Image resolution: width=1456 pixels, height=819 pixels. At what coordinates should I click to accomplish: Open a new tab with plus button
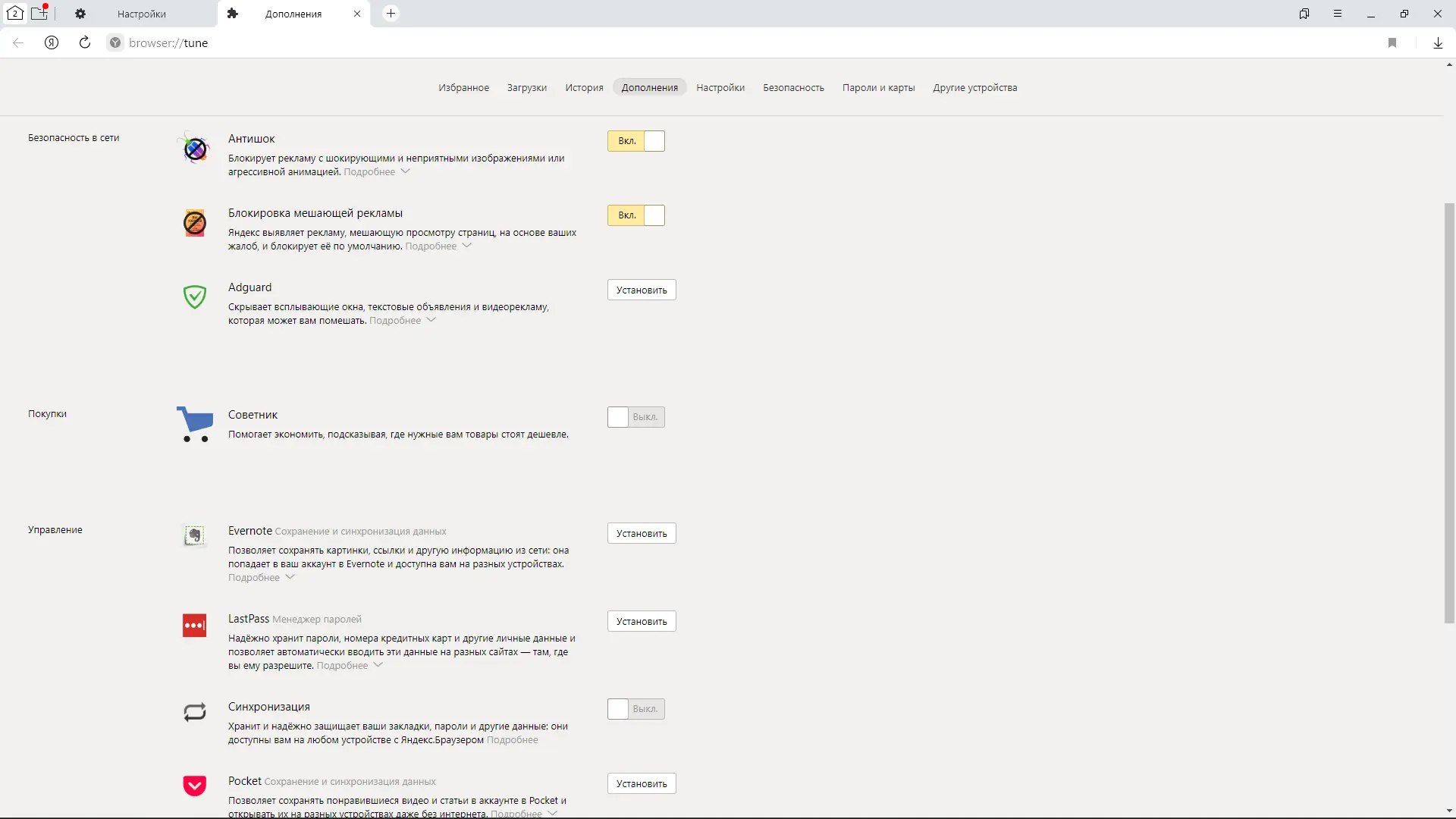coord(391,13)
